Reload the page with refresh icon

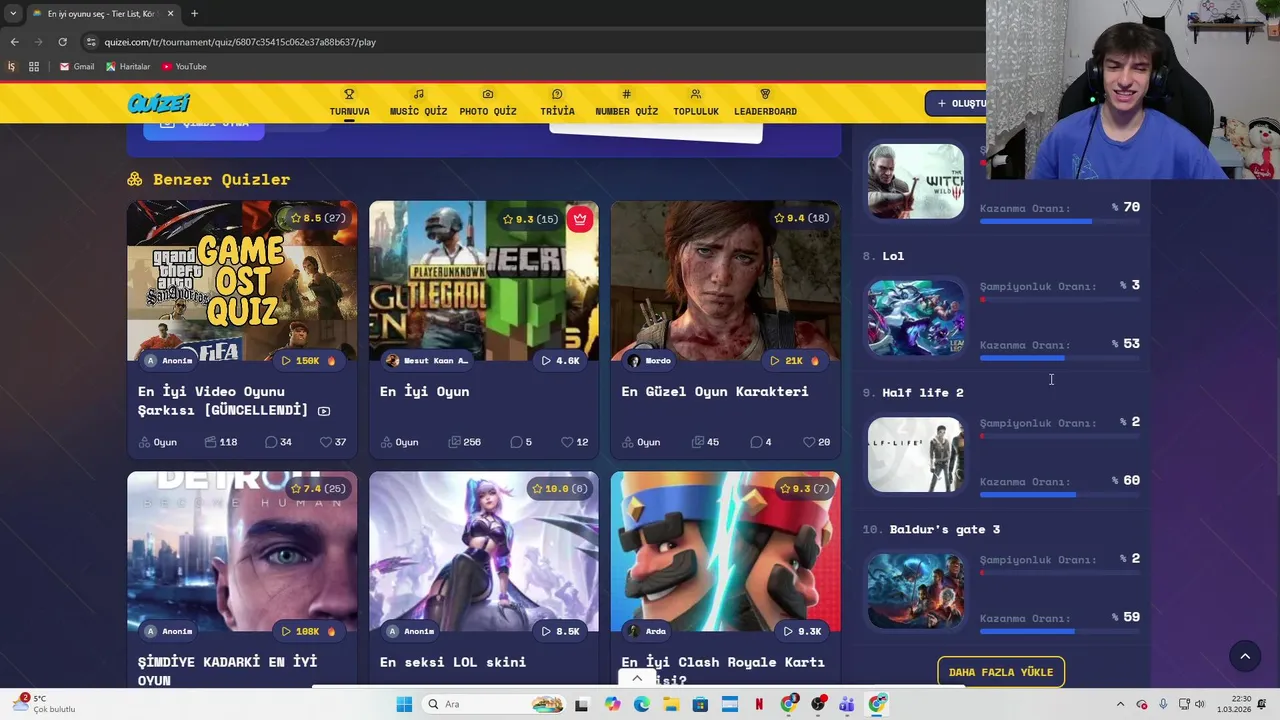coord(62,42)
